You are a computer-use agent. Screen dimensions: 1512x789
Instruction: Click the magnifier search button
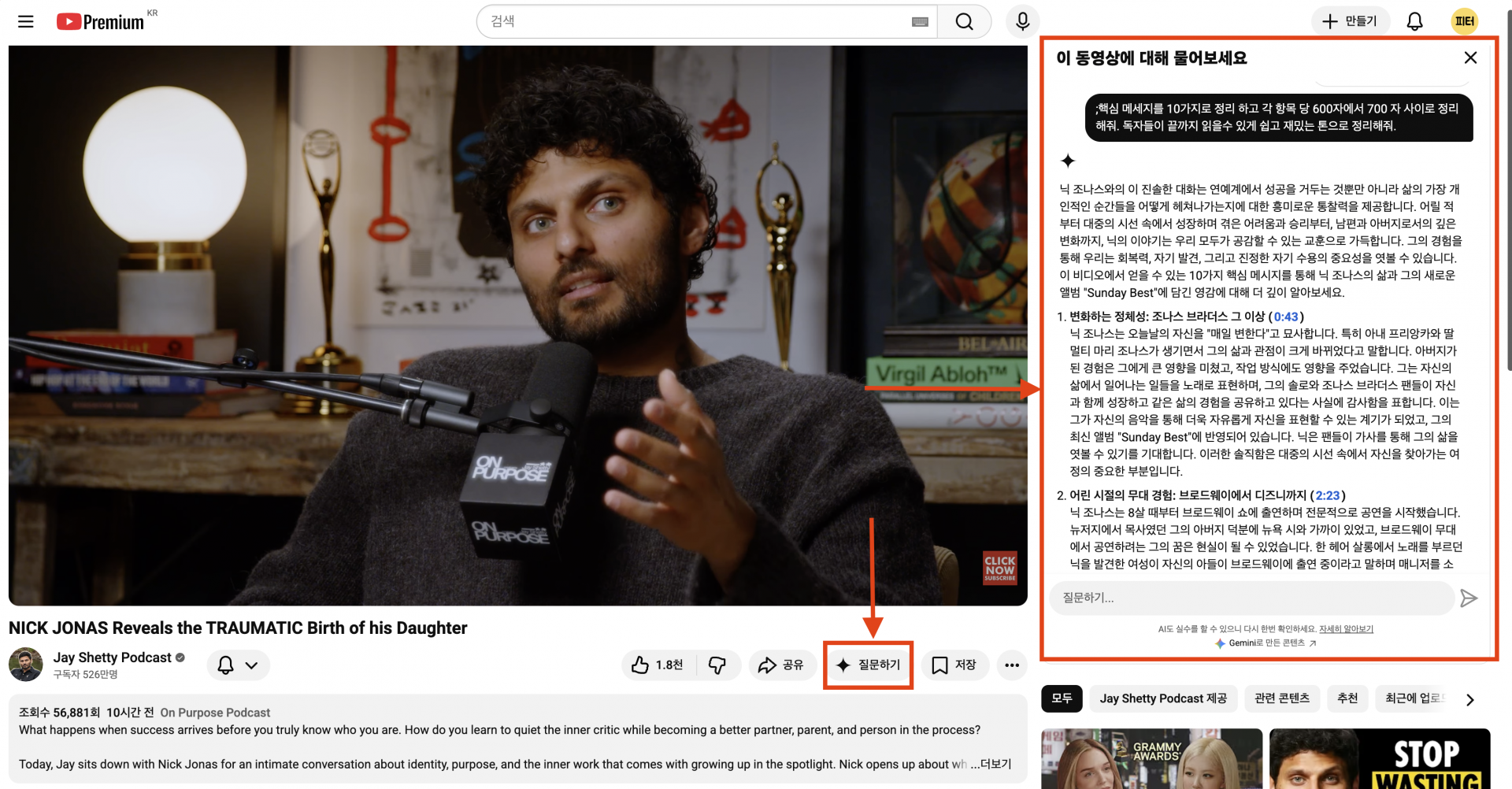click(x=965, y=21)
